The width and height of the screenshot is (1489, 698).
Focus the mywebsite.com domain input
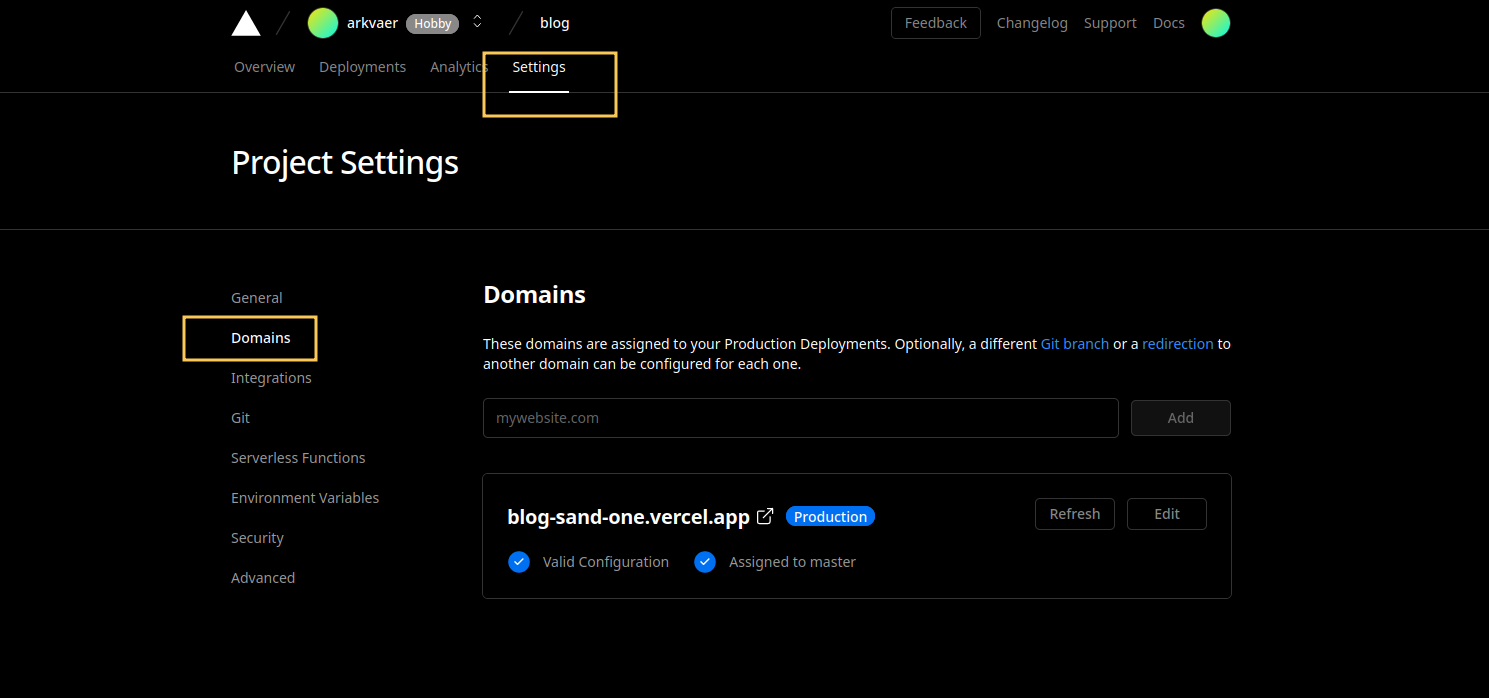801,418
